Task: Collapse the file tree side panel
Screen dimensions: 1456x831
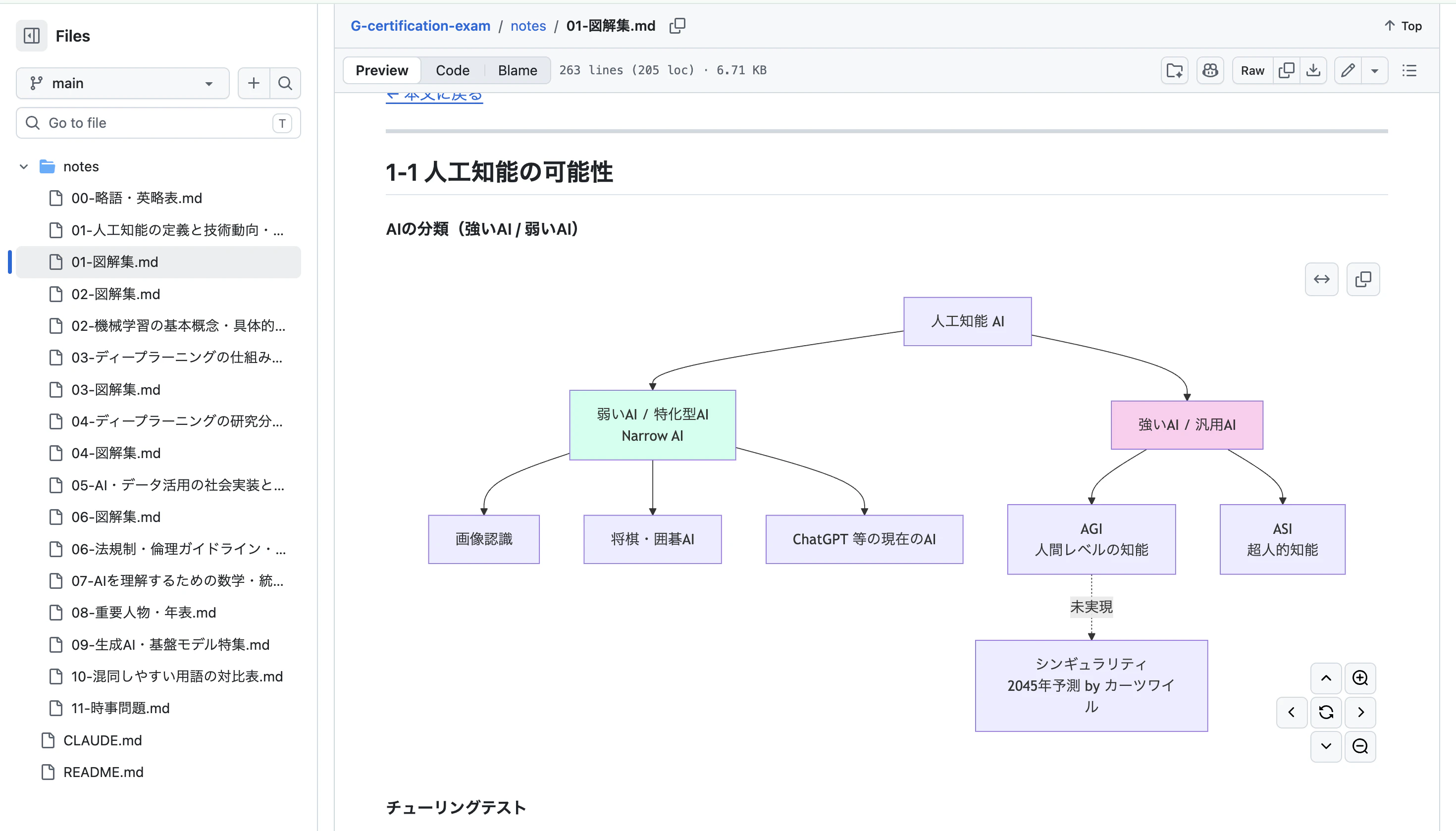Action: click(x=31, y=36)
